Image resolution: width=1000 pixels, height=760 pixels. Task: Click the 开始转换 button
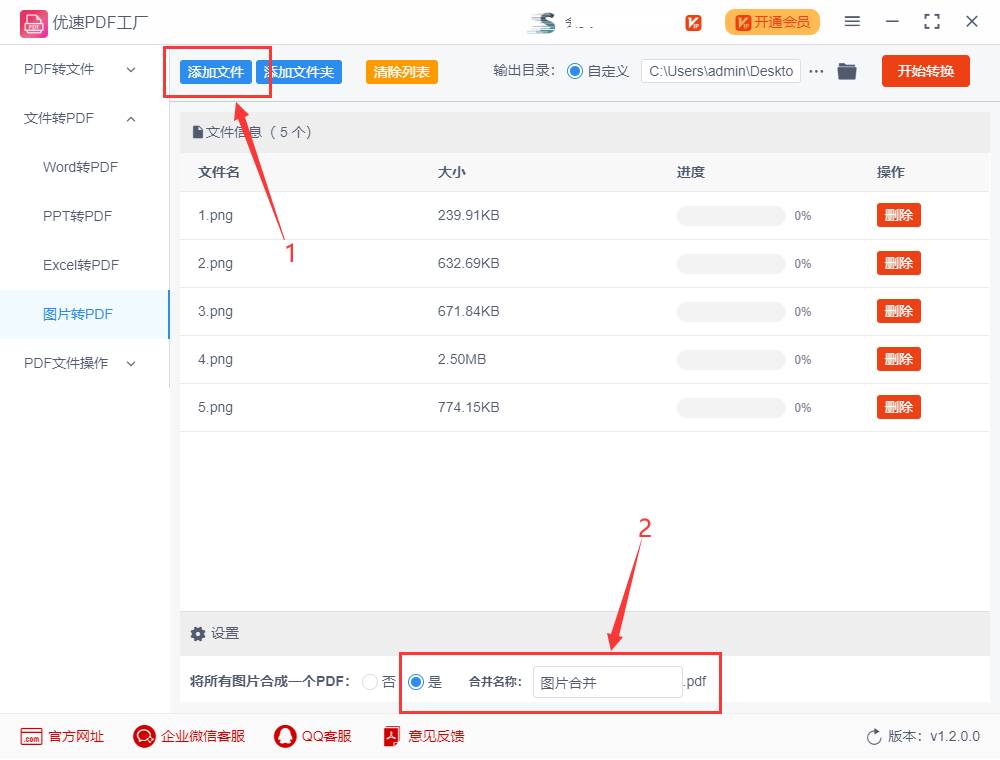point(925,71)
